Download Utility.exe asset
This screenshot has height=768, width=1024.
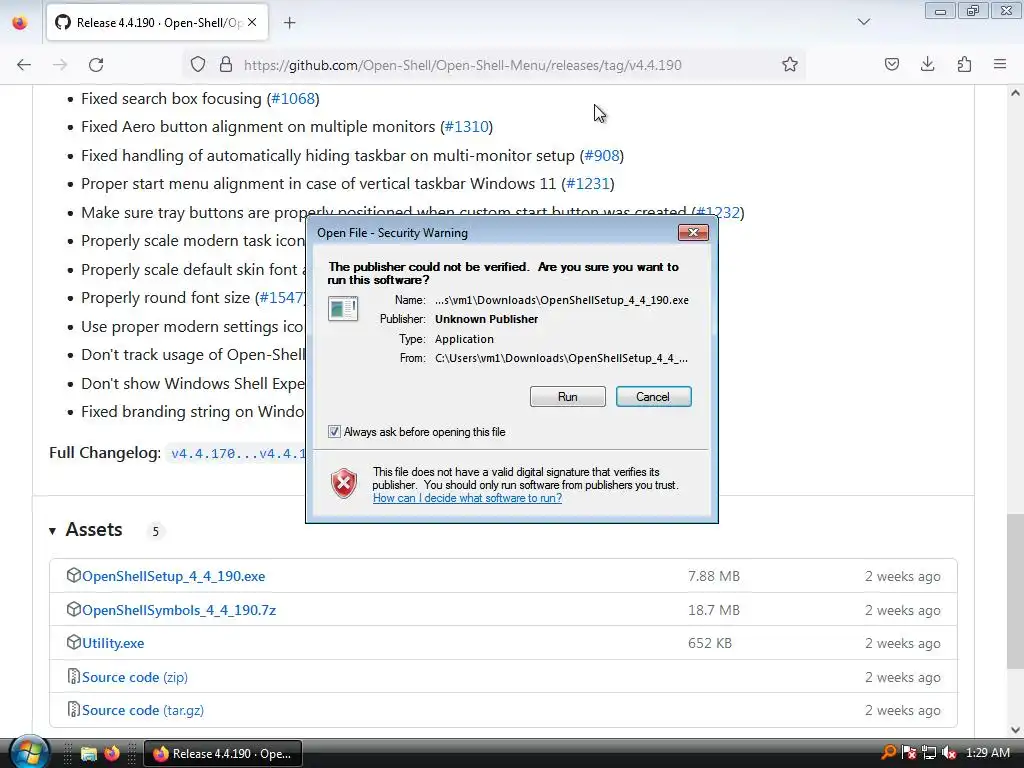point(113,643)
